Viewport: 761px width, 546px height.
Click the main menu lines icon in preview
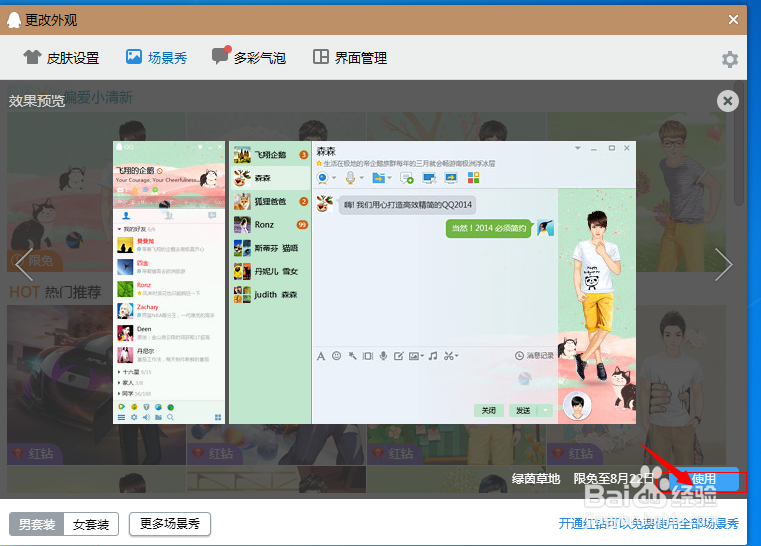[121, 417]
